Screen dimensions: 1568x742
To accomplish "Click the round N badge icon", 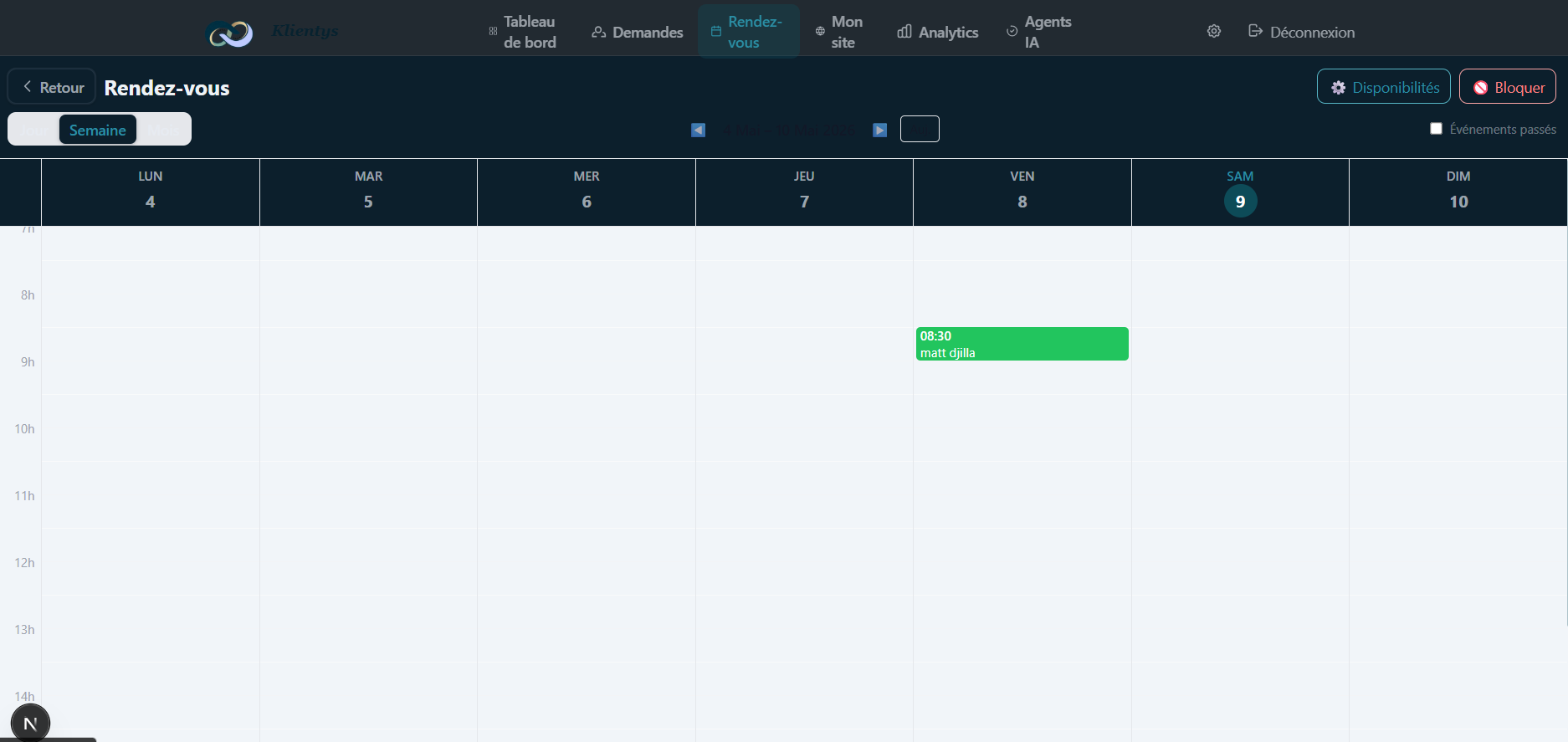I will click(x=30, y=724).
